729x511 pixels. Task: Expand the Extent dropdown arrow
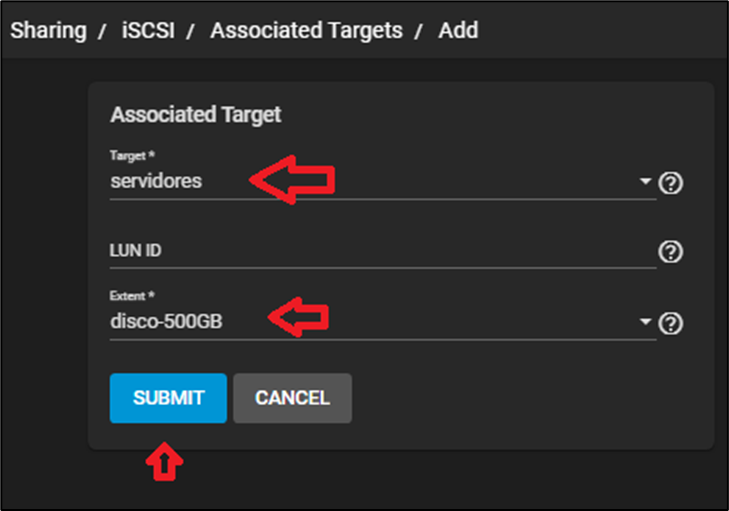click(x=645, y=323)
